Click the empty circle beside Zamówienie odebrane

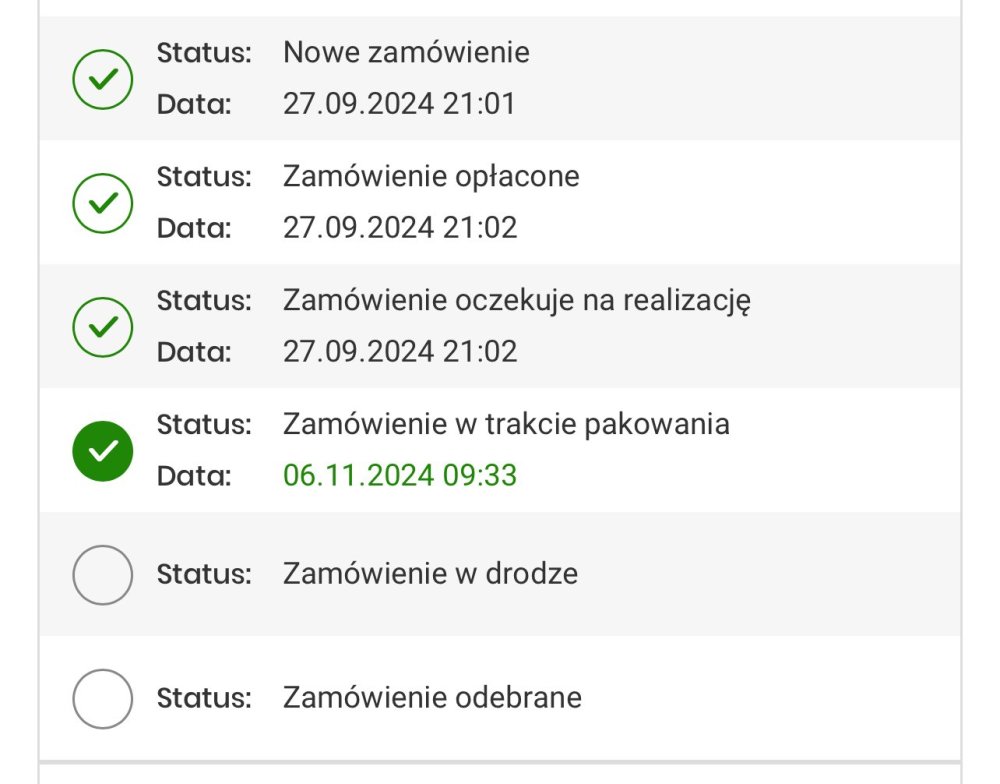(x=103, y=698)
